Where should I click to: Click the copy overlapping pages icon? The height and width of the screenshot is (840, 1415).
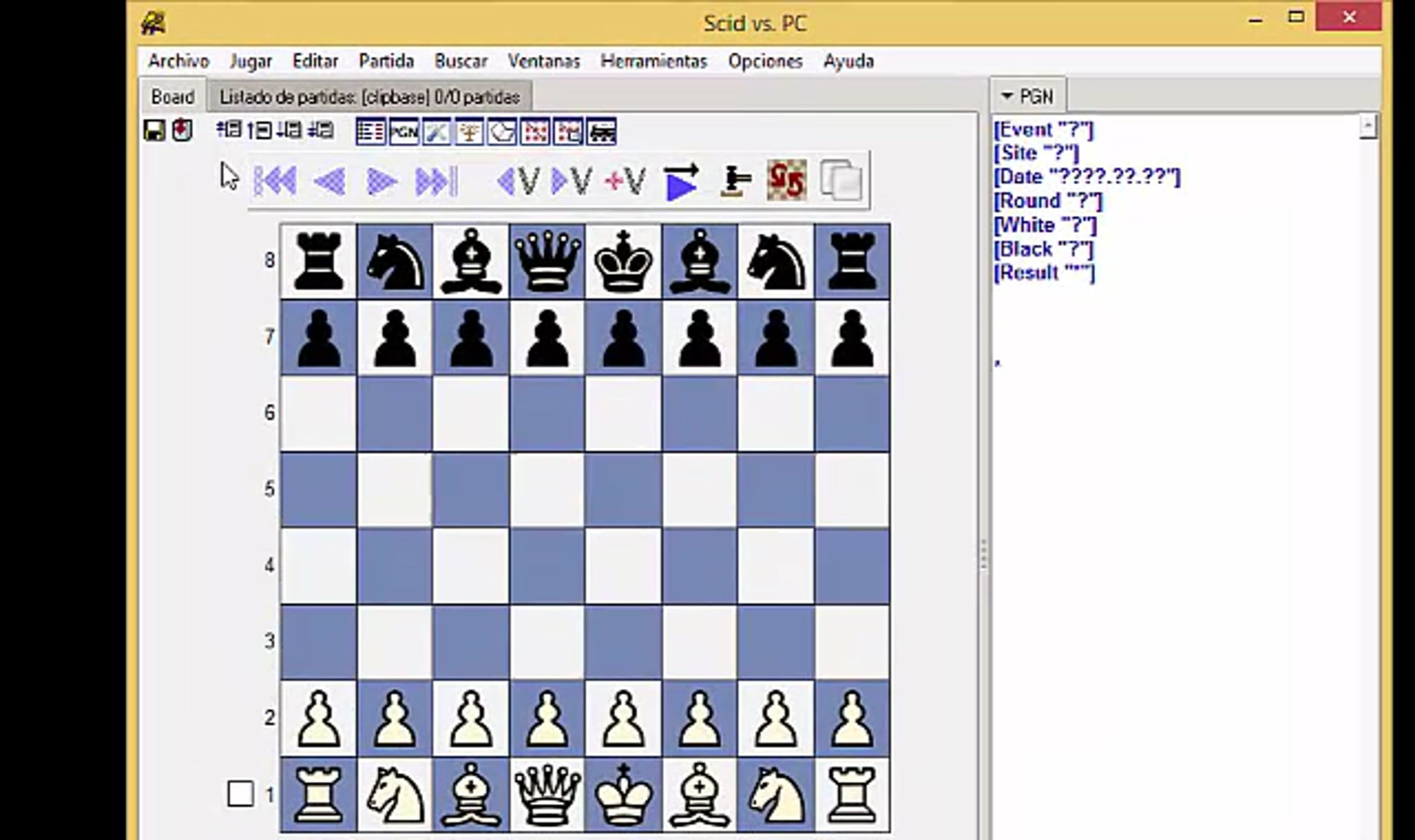(841, 181)
